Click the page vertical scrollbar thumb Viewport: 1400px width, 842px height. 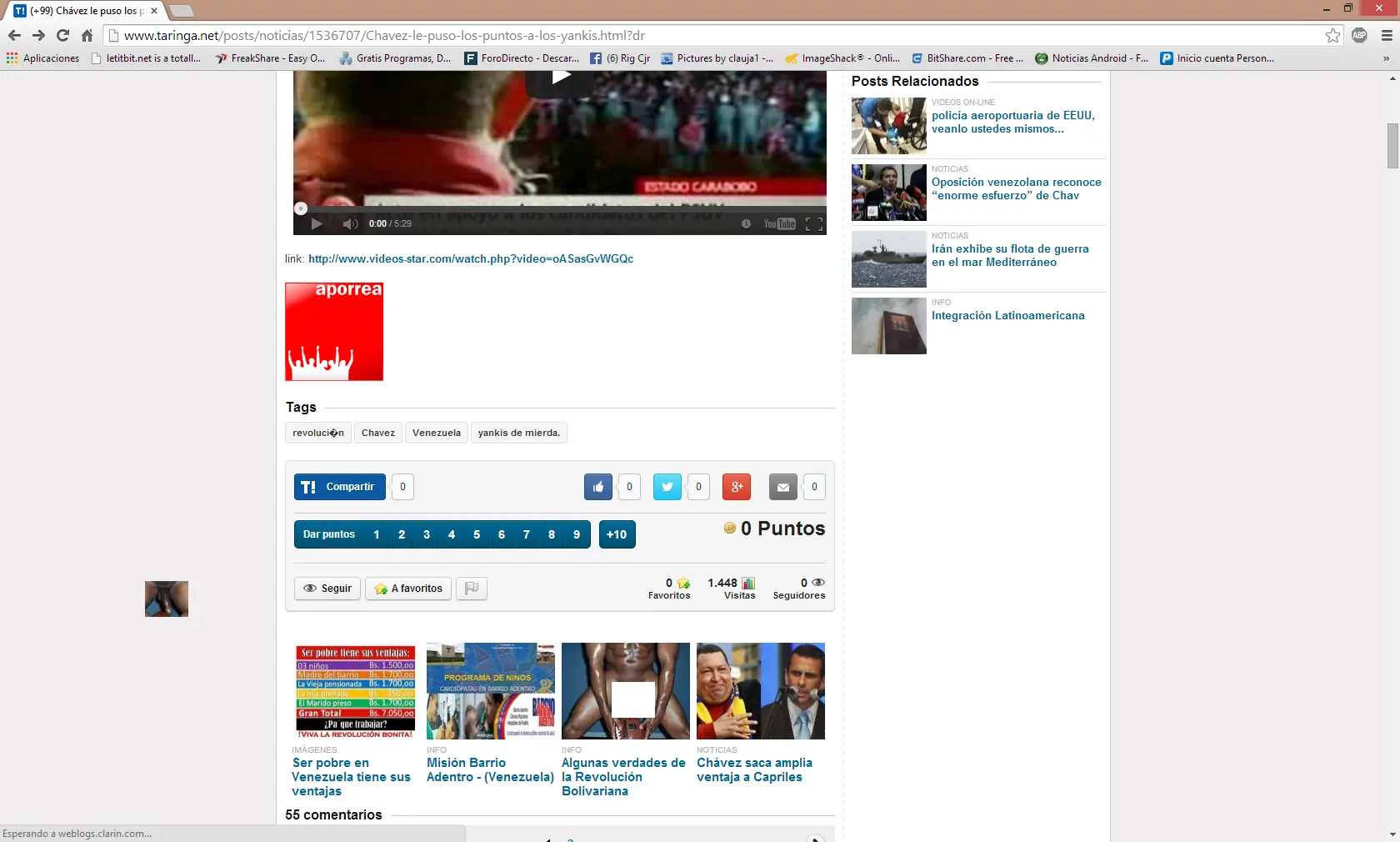[x=1392, y=146]
